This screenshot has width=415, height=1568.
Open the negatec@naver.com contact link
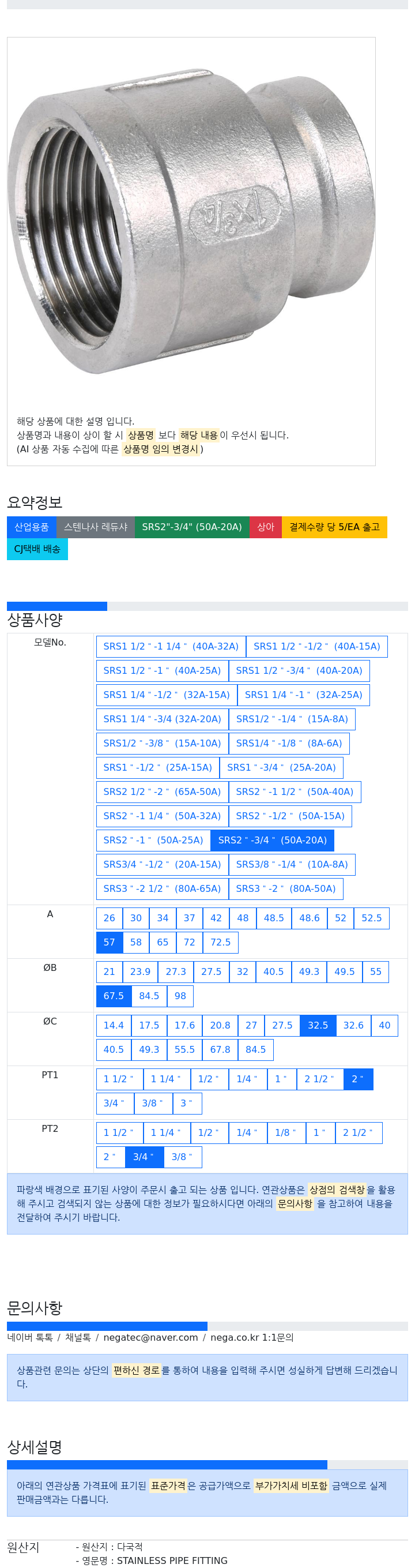pos(150,1337)
